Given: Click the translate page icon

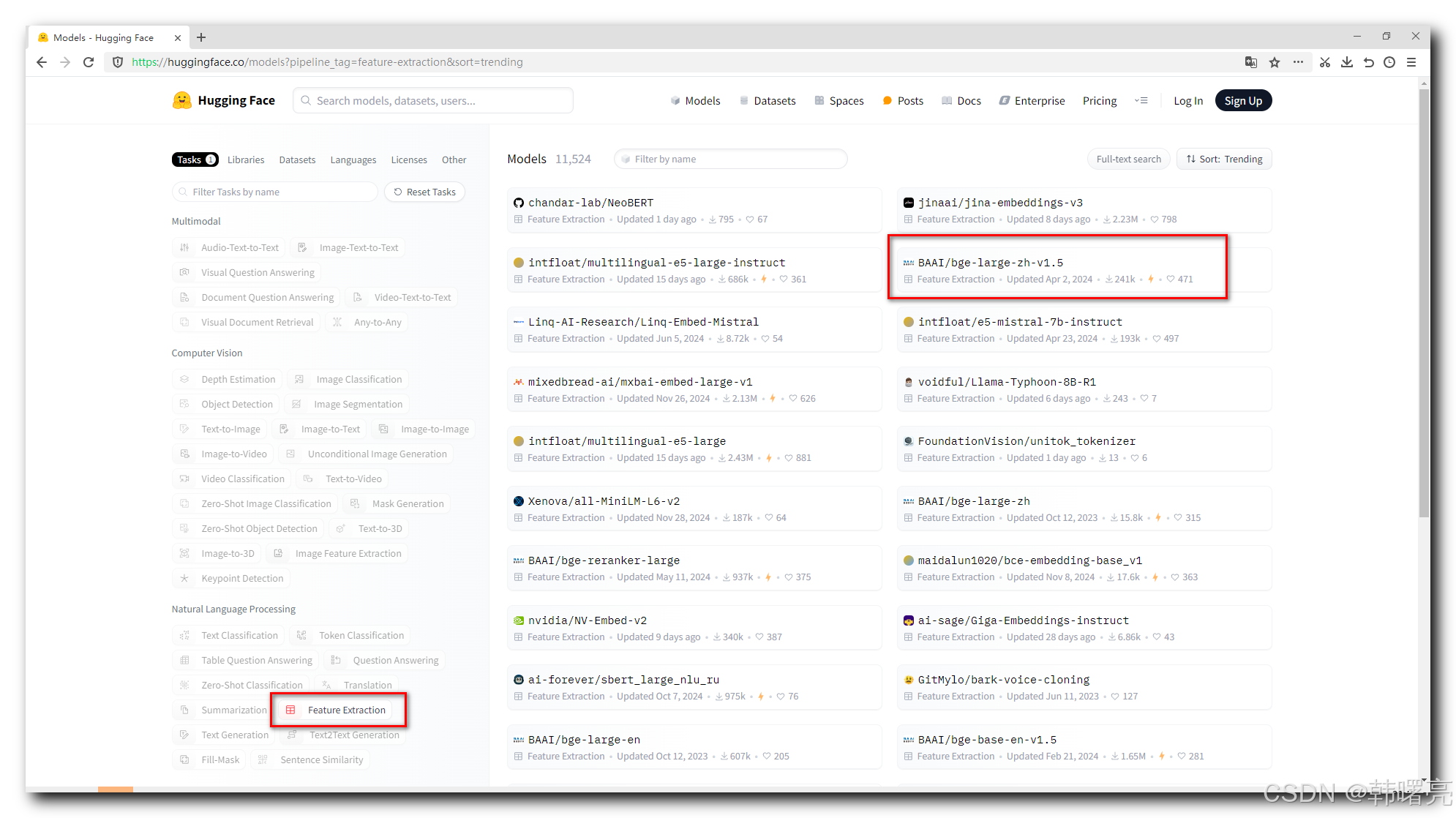Looking at the screenshot, I should coord(1251,62).
